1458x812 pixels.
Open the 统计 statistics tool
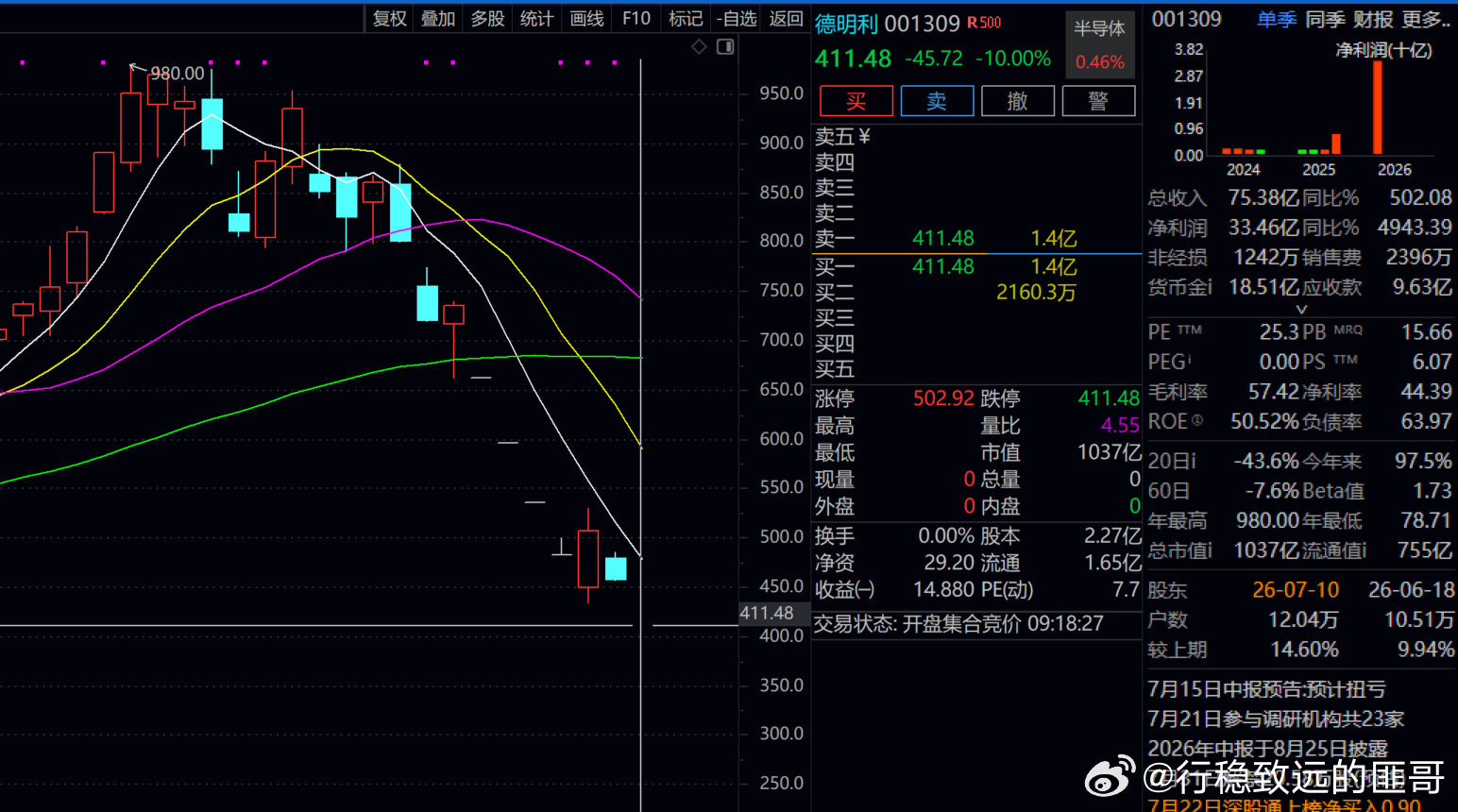pyautogui.click(x=536, y=19)
